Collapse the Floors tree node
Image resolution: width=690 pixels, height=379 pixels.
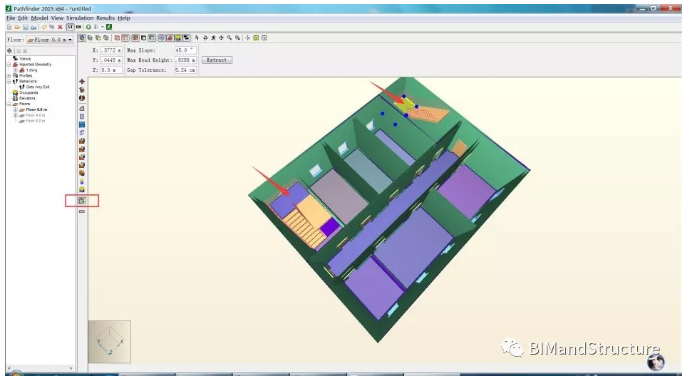click(9, 104)
